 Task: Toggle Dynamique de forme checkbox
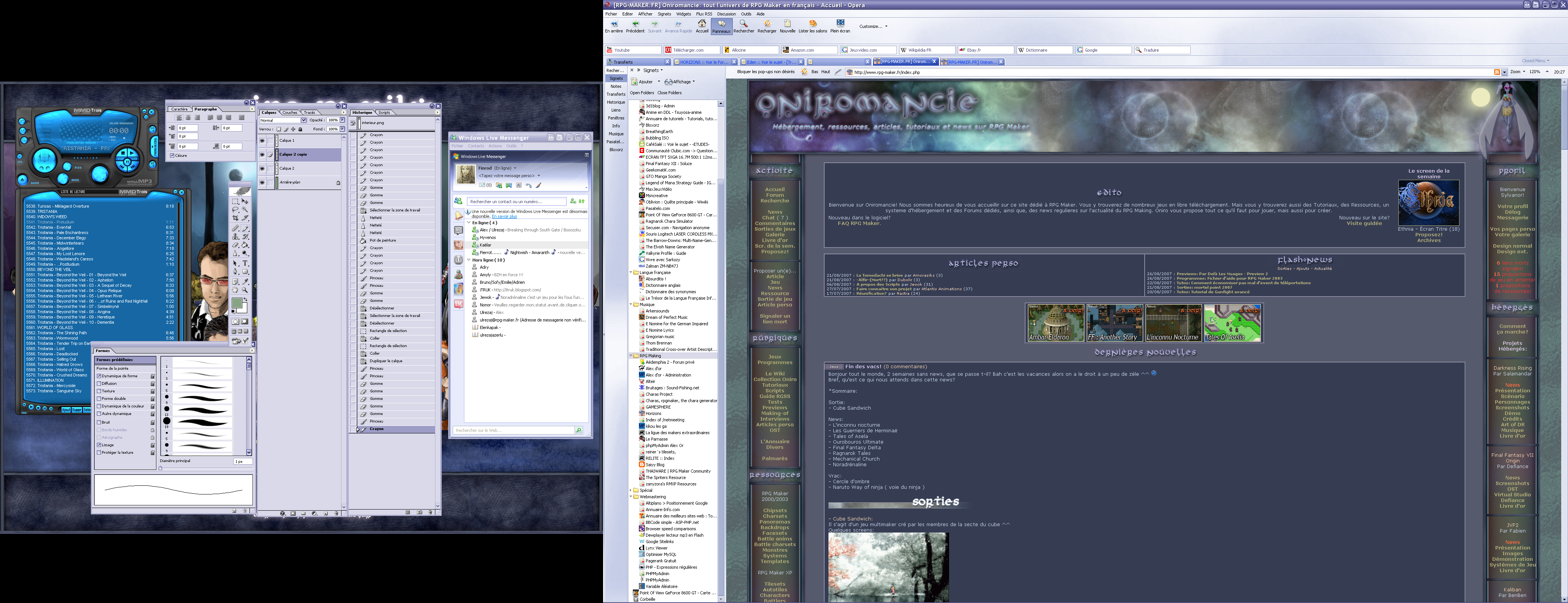click(x=99, y=376)
